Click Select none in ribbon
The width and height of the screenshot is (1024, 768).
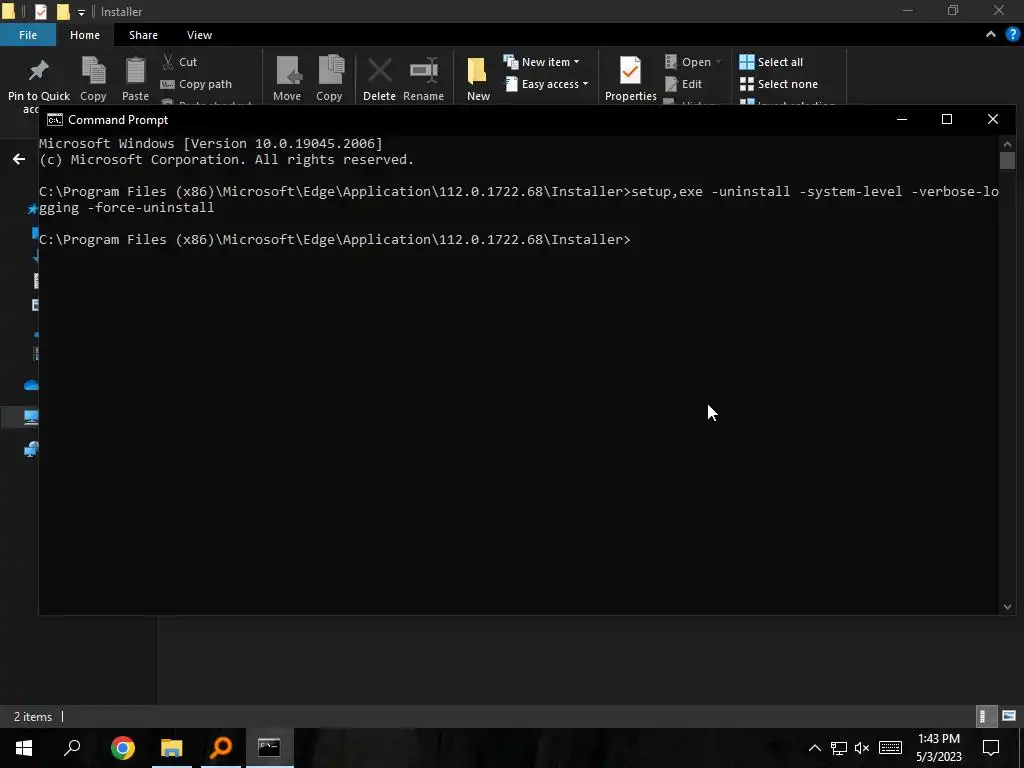tap(778, 84)
